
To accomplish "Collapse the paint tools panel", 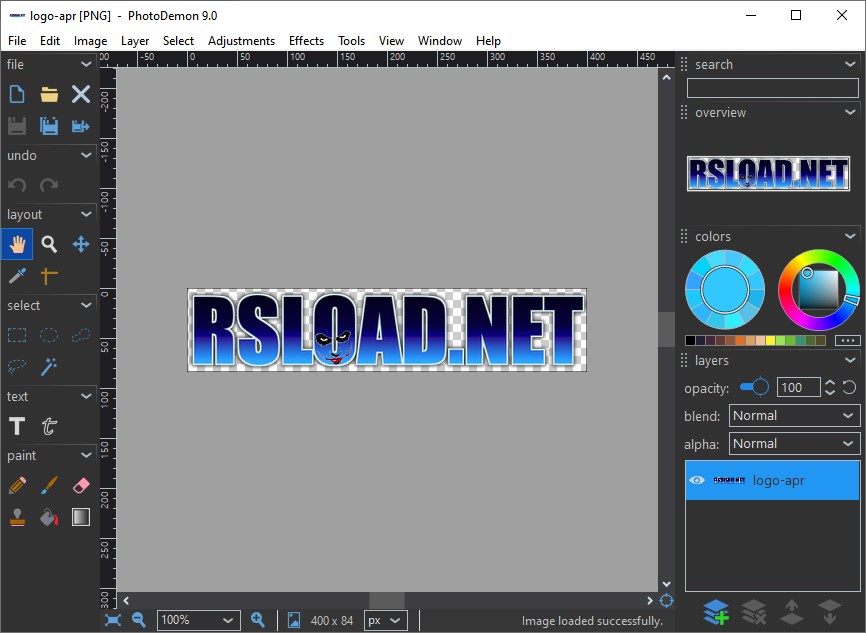I will coord(86,455).
